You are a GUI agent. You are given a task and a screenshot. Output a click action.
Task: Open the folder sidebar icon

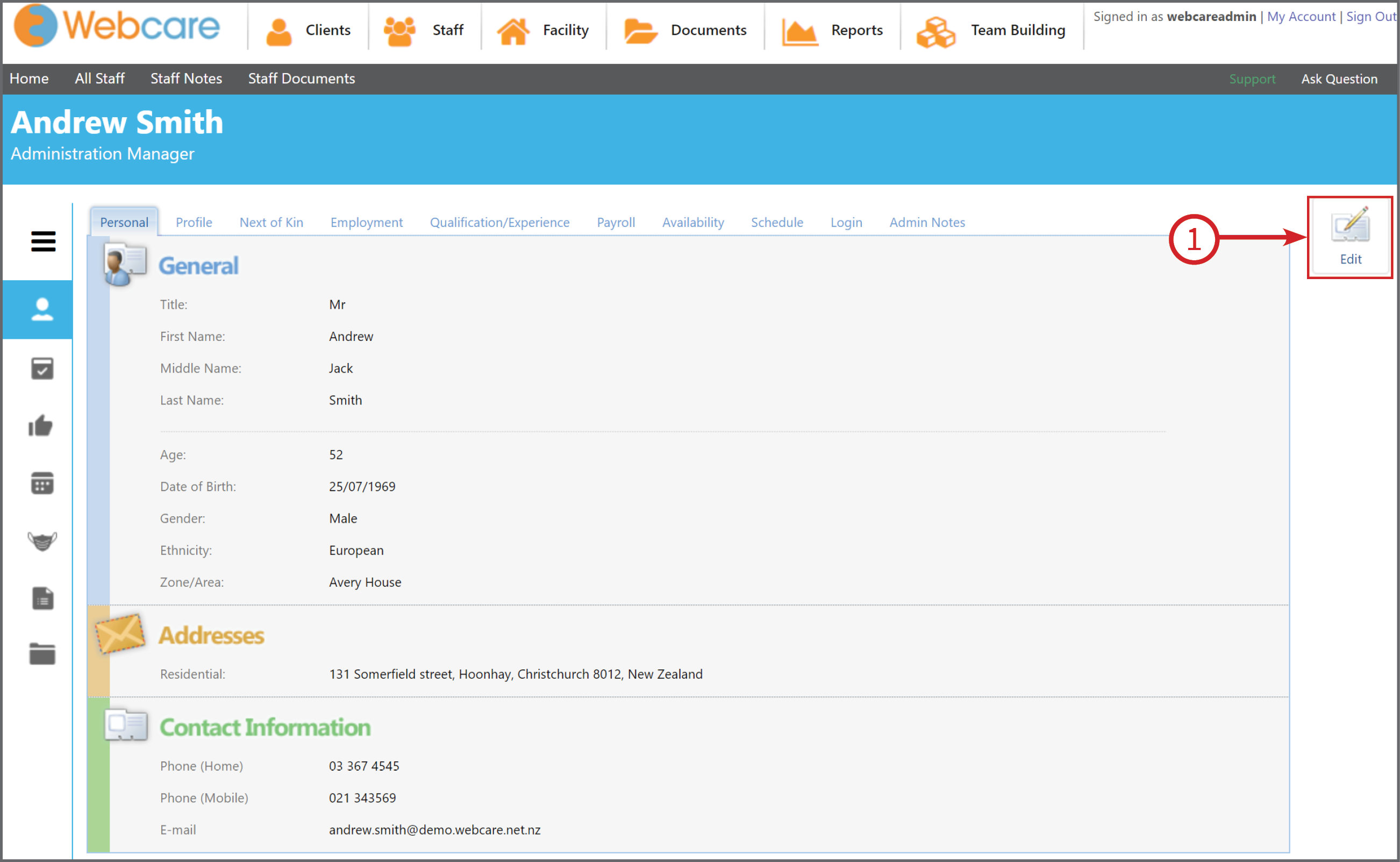(x=42, y=654)
